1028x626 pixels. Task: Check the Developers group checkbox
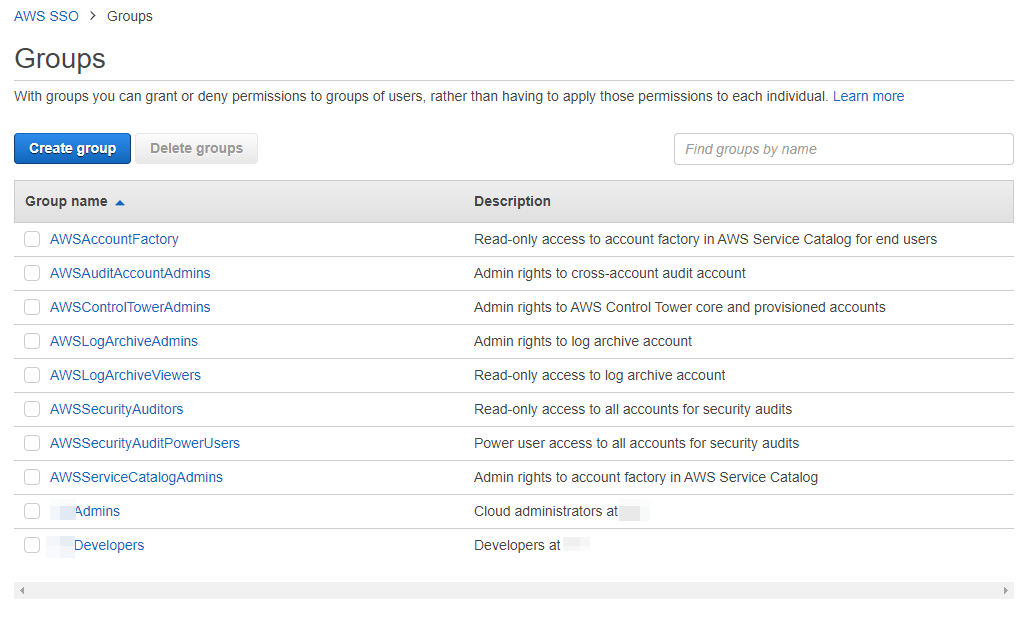click(31, 545)
